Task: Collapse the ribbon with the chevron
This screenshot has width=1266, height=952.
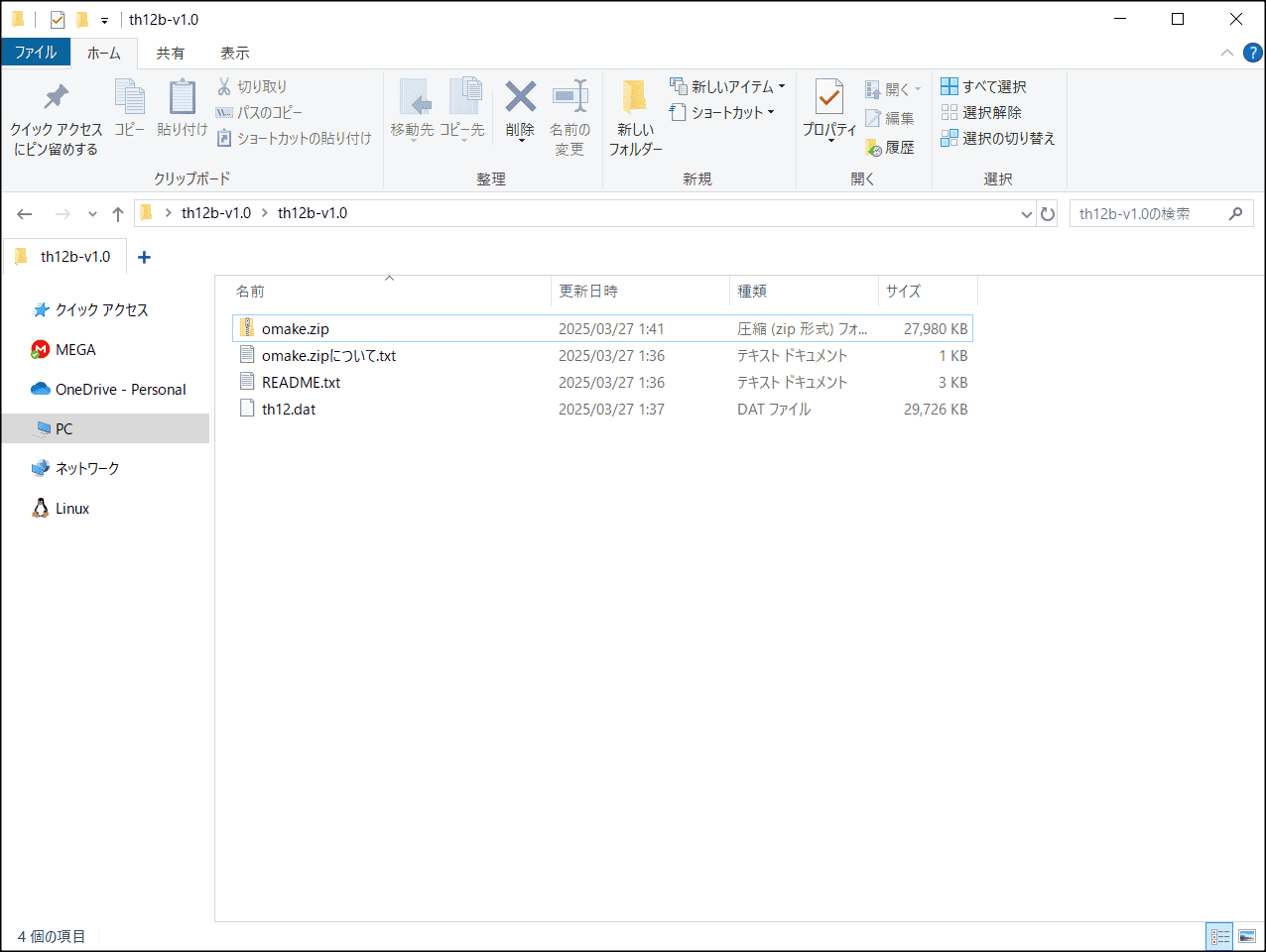Action: tap(1227, 53)
